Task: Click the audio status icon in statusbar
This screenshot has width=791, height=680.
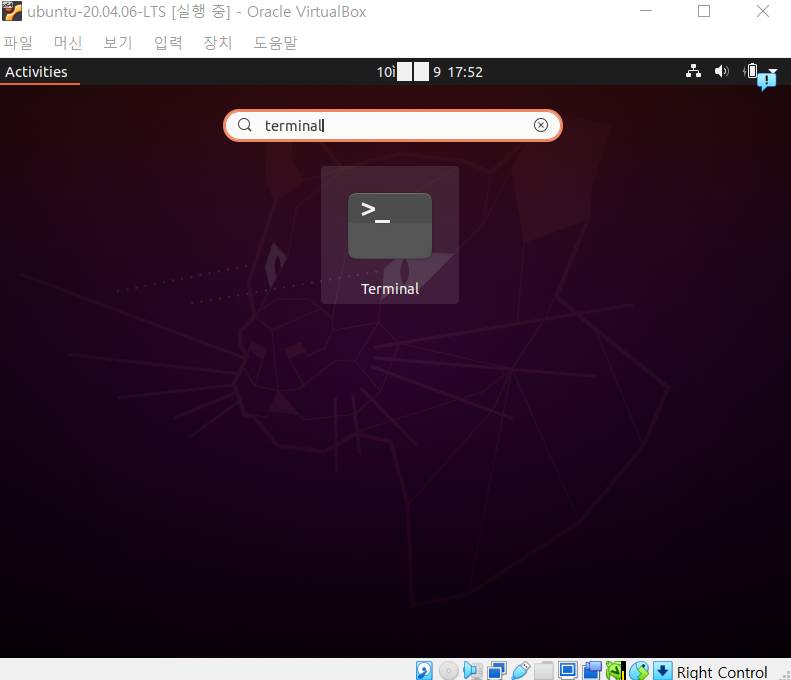Action: coord(473,670)
